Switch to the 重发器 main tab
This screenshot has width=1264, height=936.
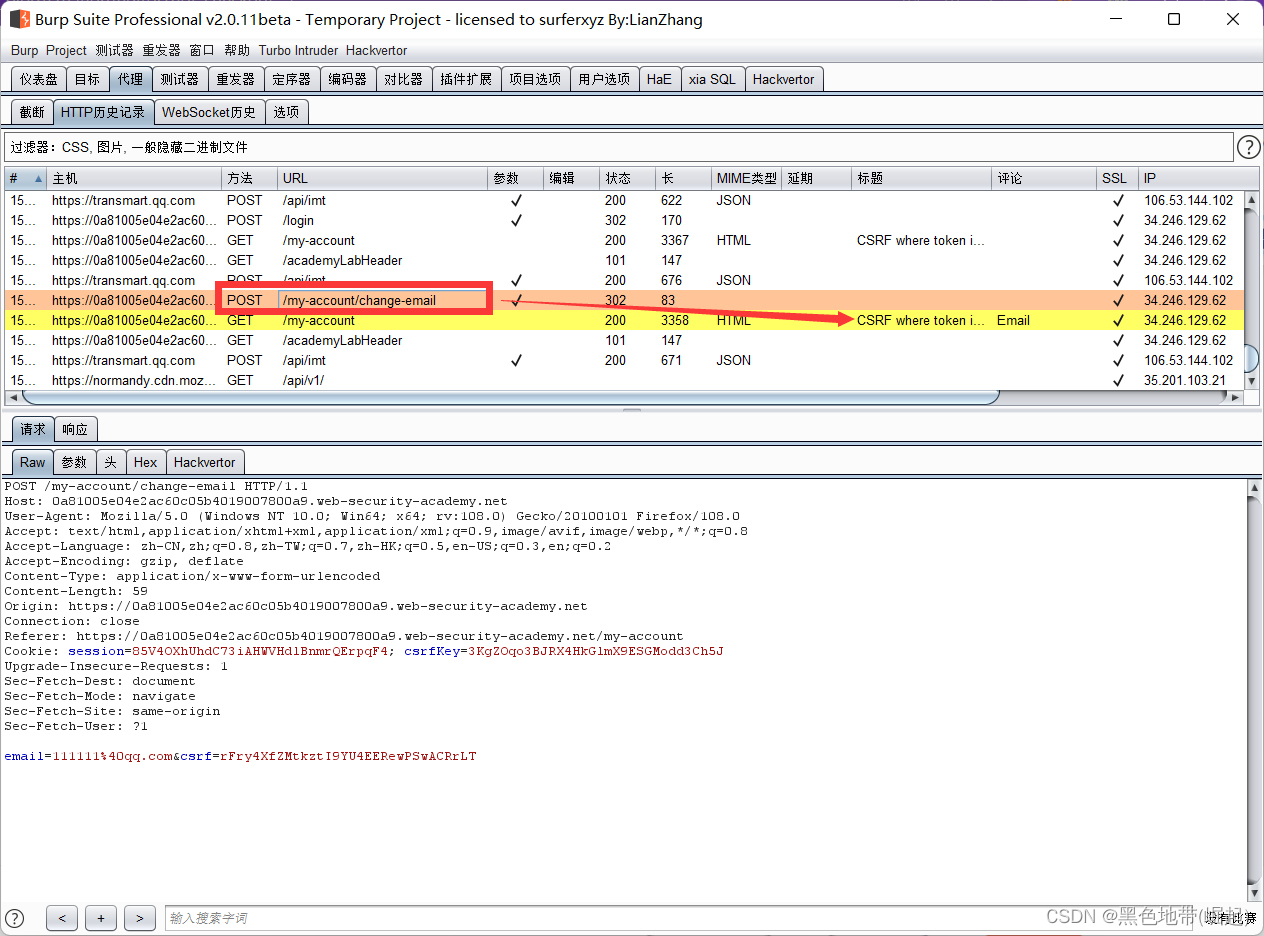(x=236, y=79)
